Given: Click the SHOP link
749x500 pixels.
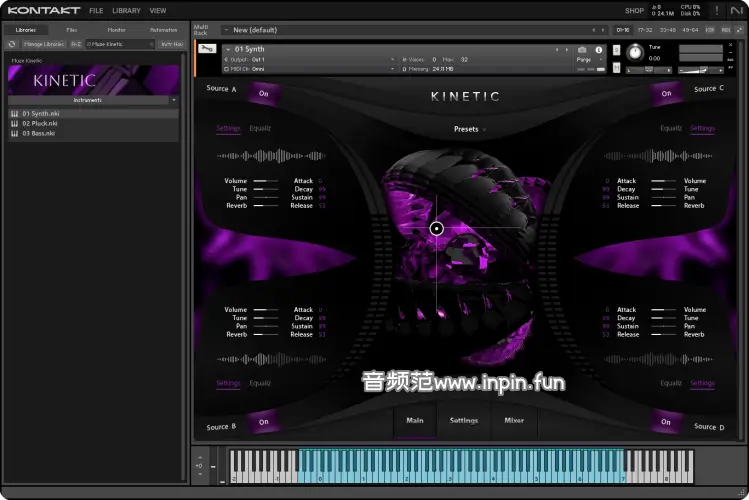Looking at the screenshot, I should [x=634, y=10].
